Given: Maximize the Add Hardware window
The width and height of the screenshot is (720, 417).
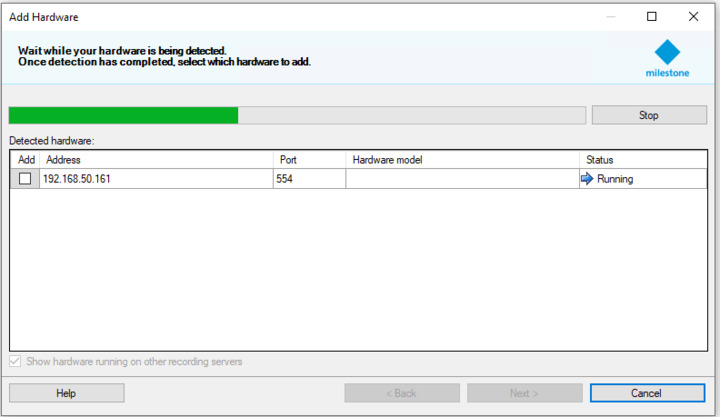Looking at the screenshot, I should pyautogui.click(x=652, y=17).
